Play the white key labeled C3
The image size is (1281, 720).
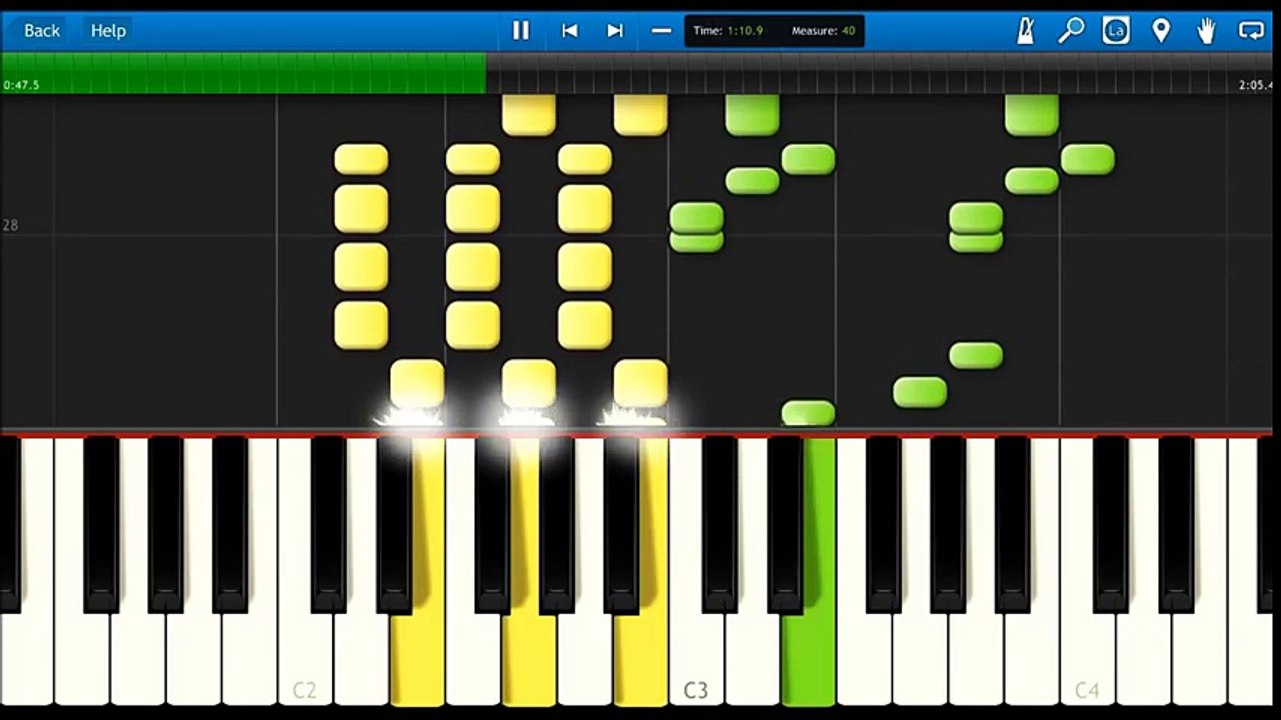695,660
